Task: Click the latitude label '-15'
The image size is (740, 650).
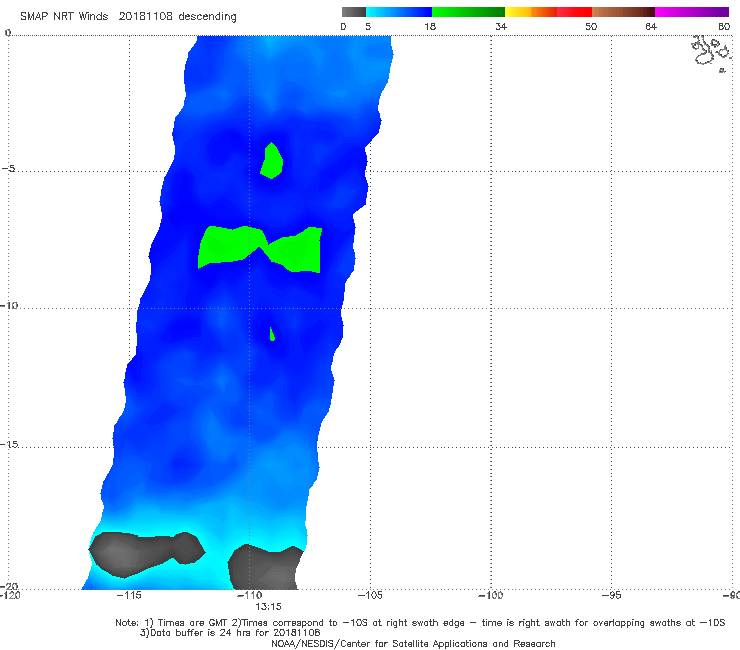Action: (x=9, y=444)
